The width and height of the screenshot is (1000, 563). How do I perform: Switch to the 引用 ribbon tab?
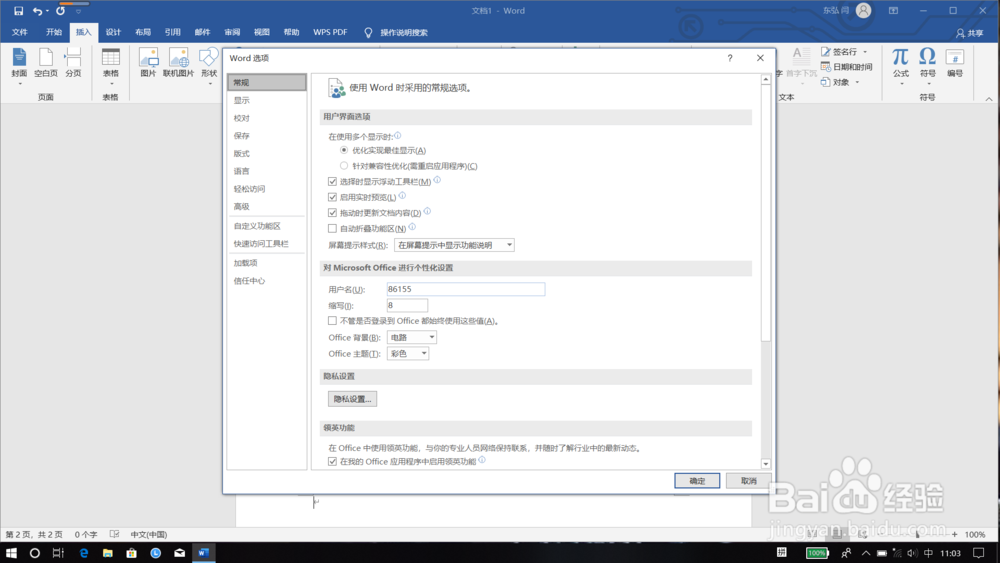(x=172, y=33)
